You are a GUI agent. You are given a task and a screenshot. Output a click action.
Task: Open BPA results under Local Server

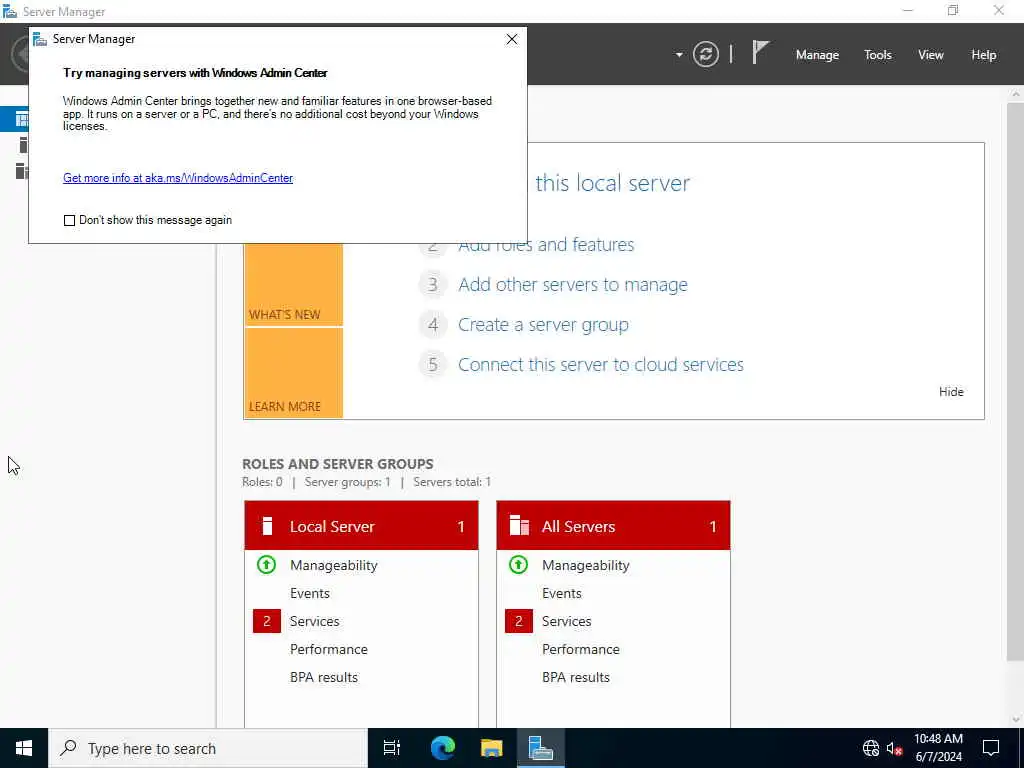coord(323,677)
